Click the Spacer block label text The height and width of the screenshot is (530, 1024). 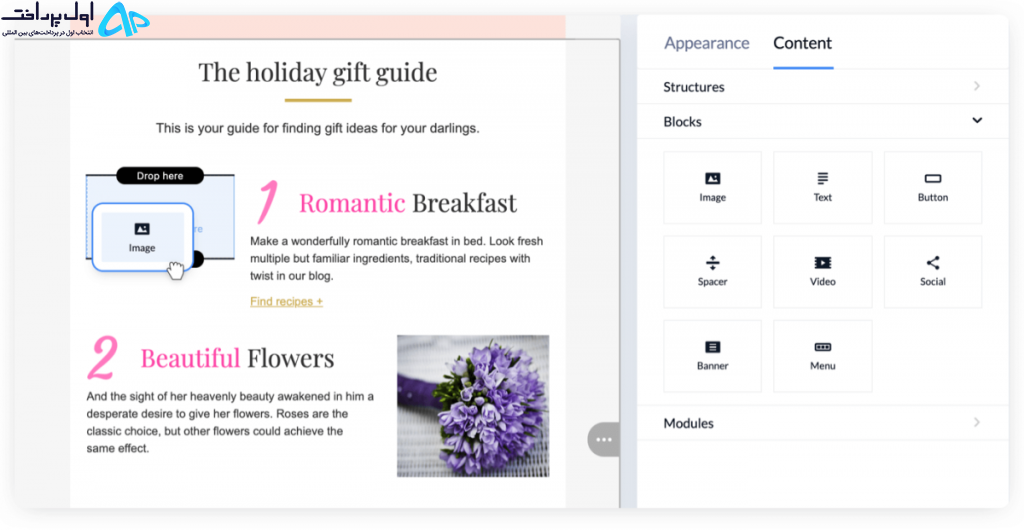[x=712, y=282]
